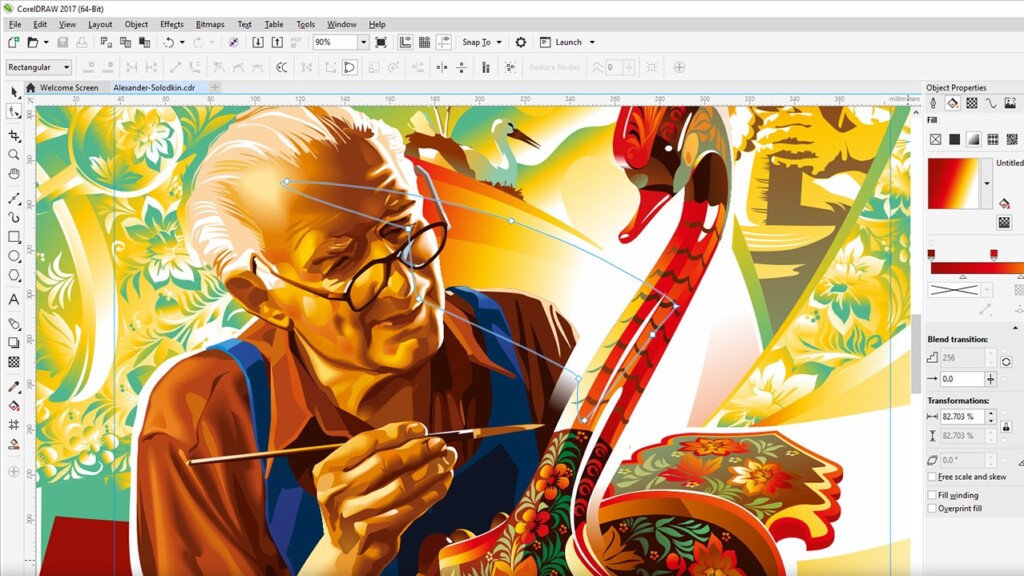
Task: Select the Rectangle tool
Action: (x=14, y=236)
